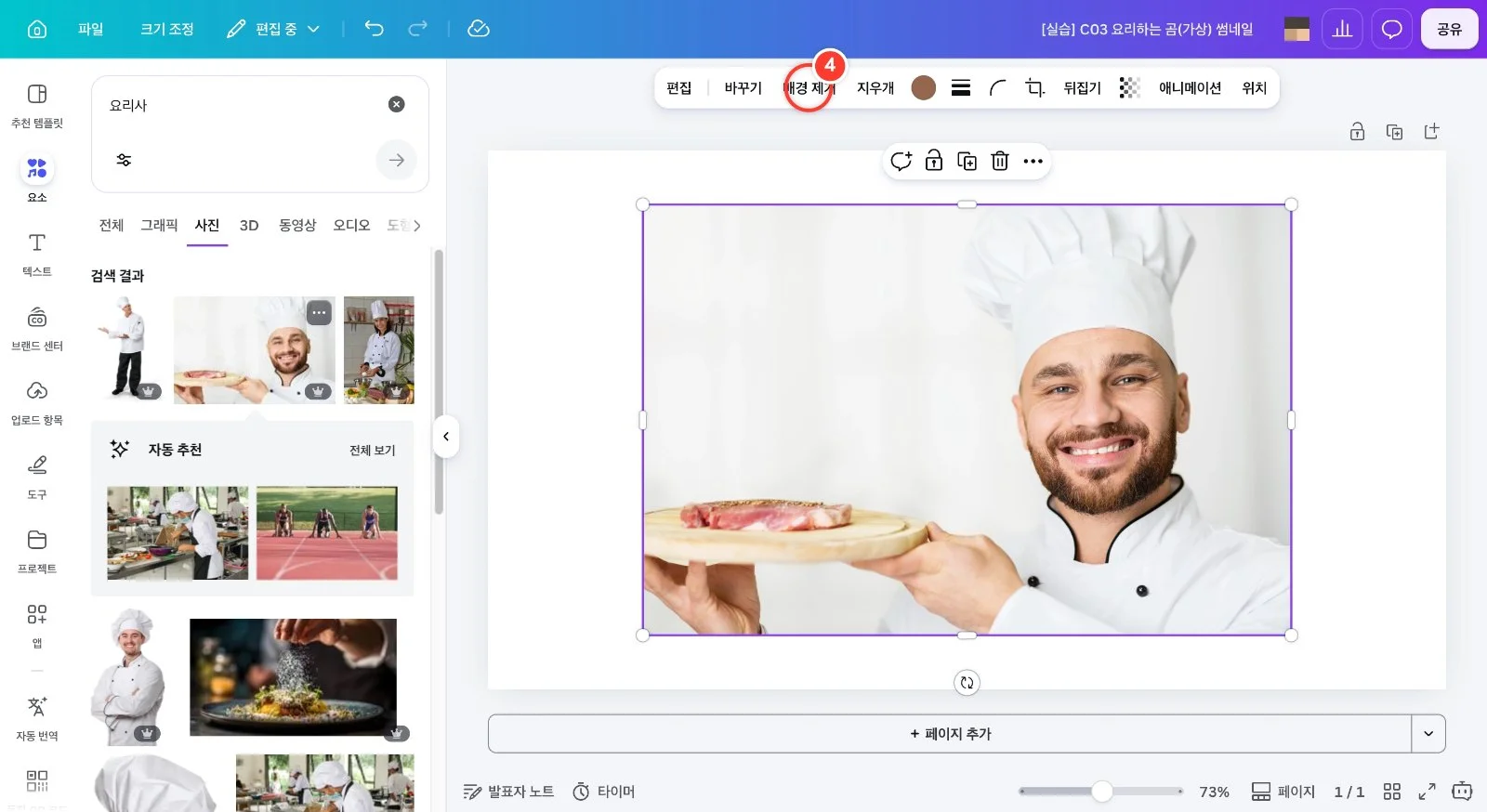The image size is (1487, 812).
Task: Collapse the side panel
Action: point(446,436)
